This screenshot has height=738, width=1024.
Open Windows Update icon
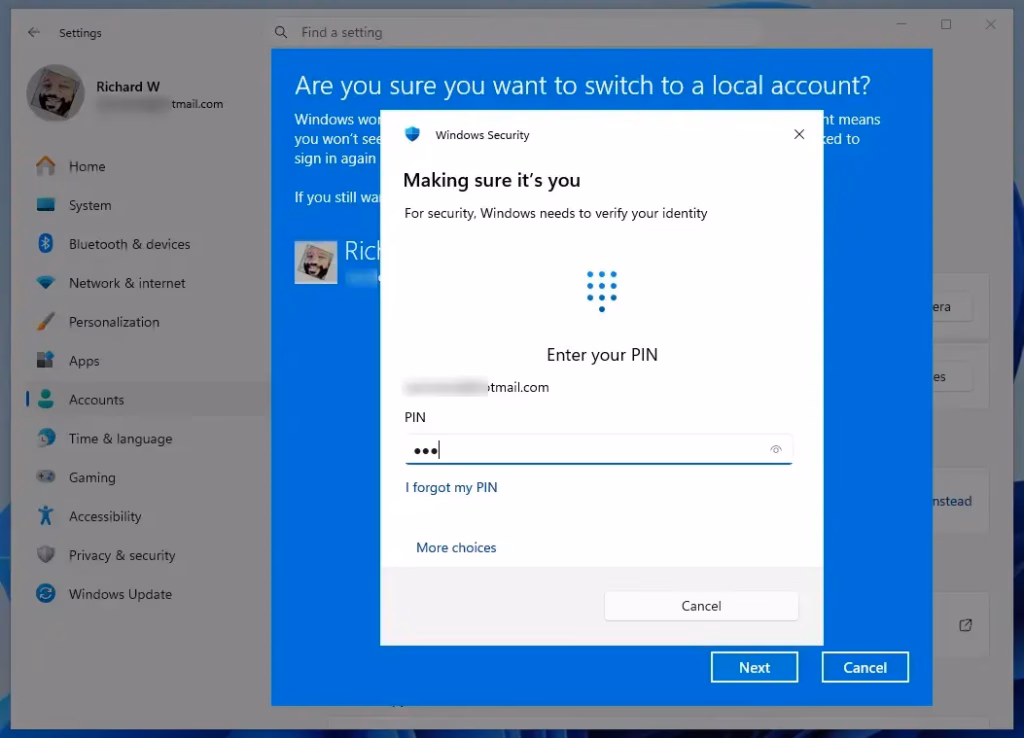45,594
